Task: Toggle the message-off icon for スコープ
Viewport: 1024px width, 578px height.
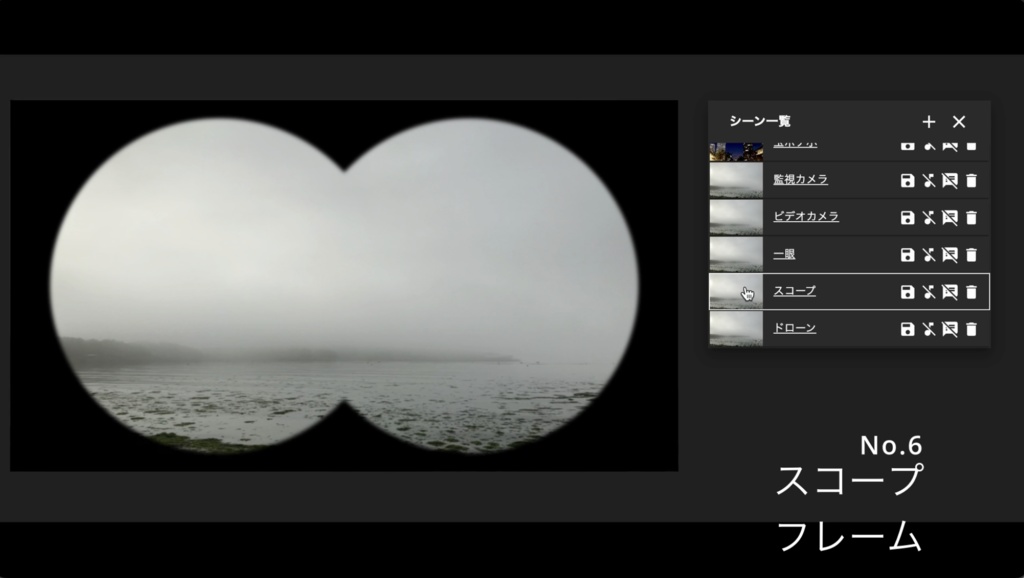Action: (950, 292)
